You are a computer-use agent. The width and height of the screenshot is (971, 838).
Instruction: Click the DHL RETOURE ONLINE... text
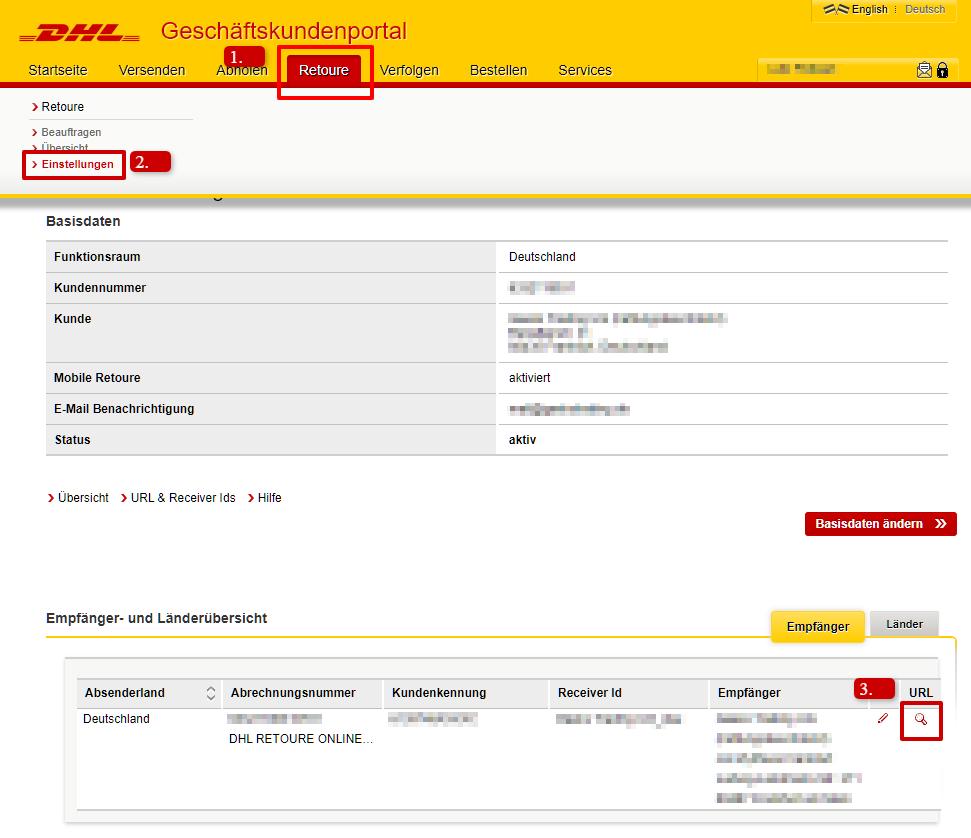tap(301, 739)
